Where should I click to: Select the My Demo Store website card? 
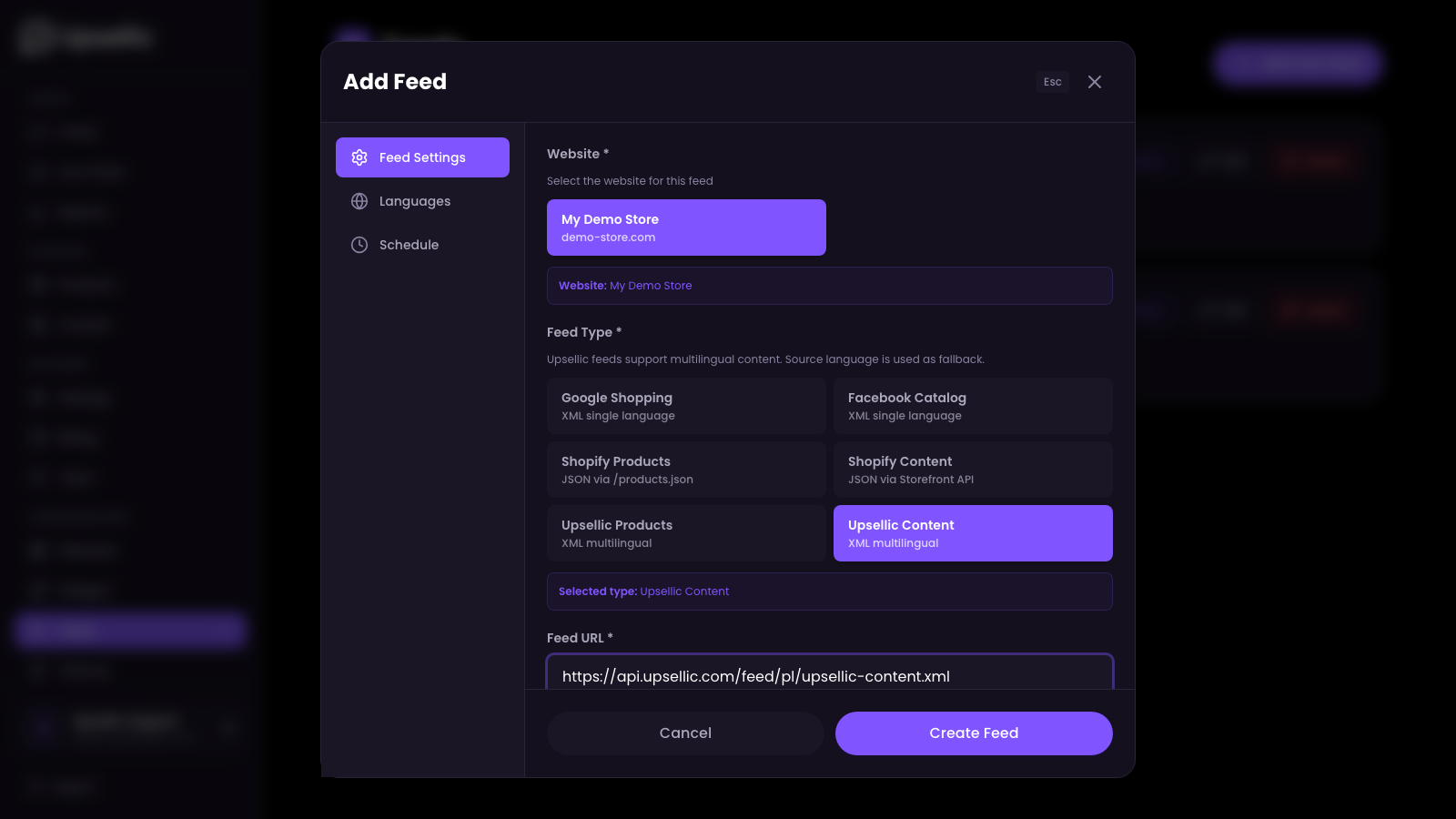tap(686, 227)
